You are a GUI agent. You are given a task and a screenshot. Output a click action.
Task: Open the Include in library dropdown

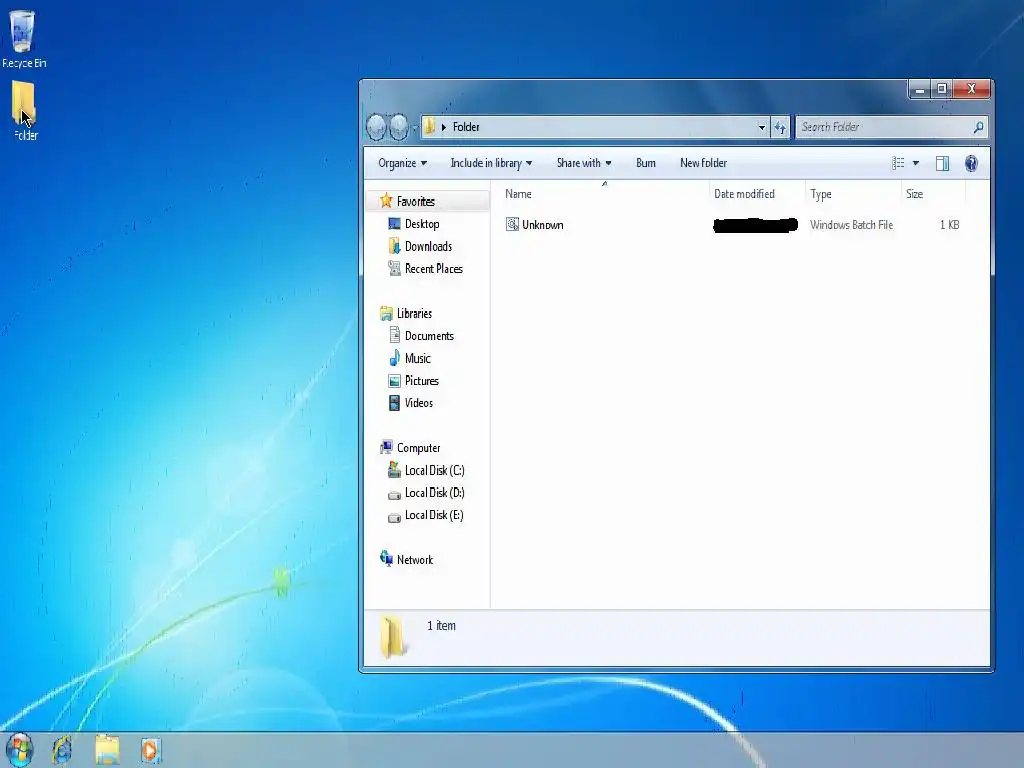[x=491, y=163]
